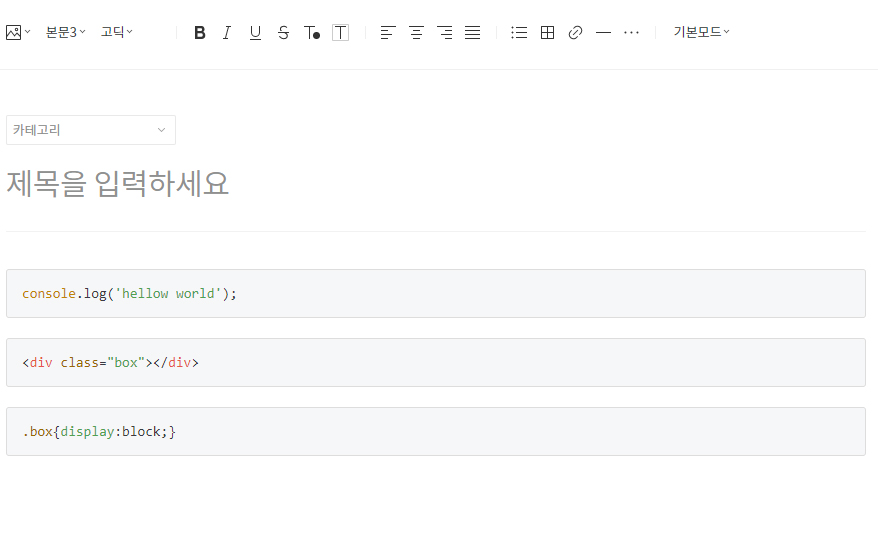Align text to the right
The image size is (878, 558).
click(445, 33)
